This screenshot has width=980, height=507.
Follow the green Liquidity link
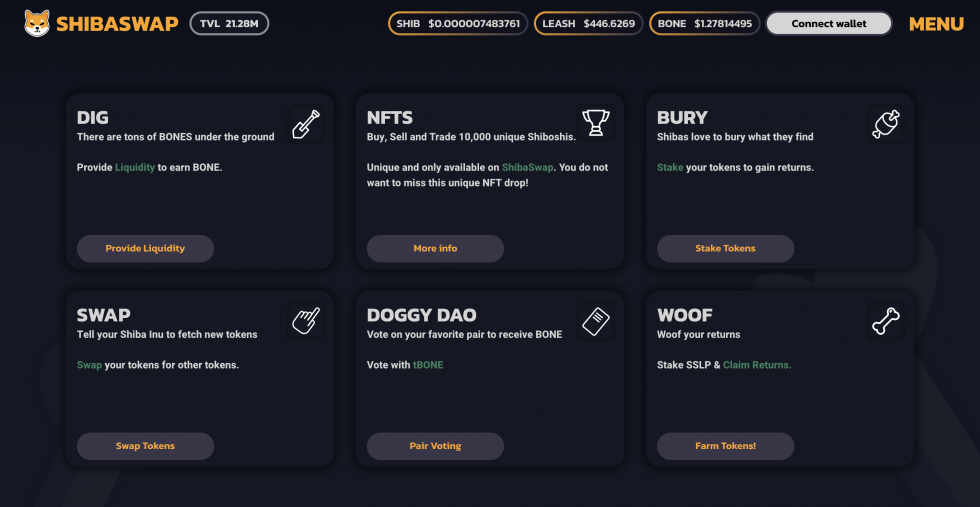coord(135,167)
